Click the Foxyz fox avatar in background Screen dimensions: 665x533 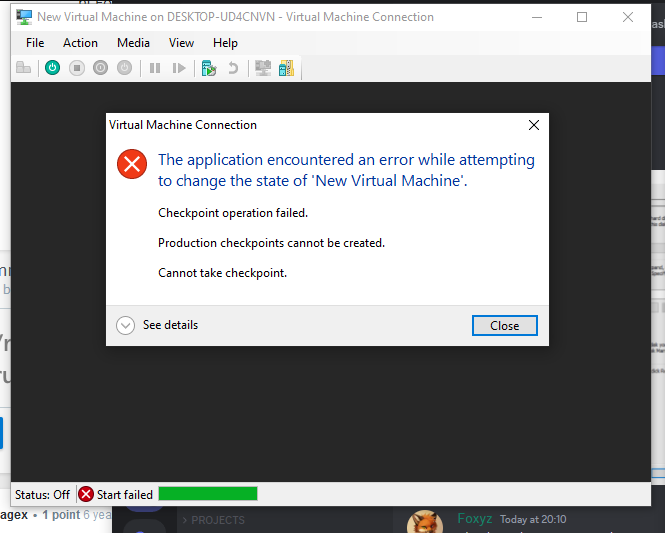point(425,522)
